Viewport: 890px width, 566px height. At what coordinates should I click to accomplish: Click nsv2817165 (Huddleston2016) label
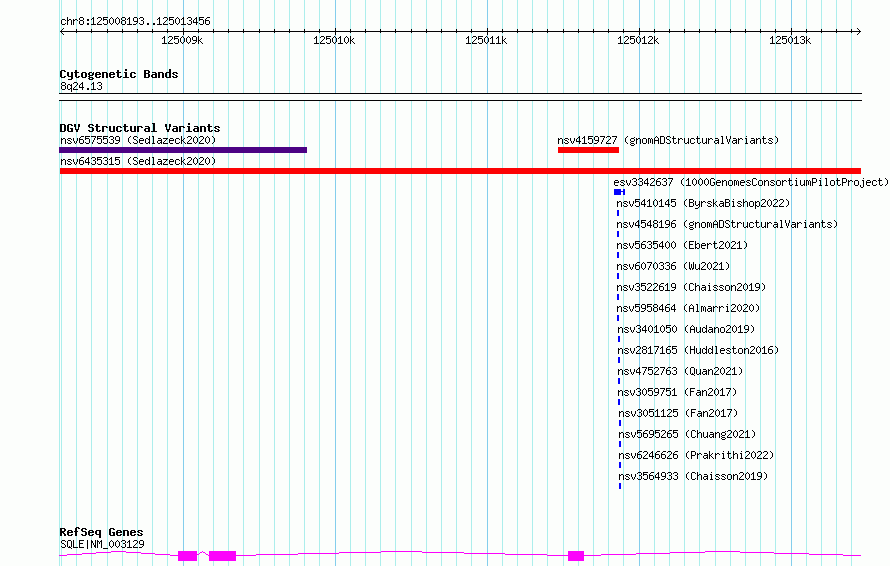pos(698,350)
